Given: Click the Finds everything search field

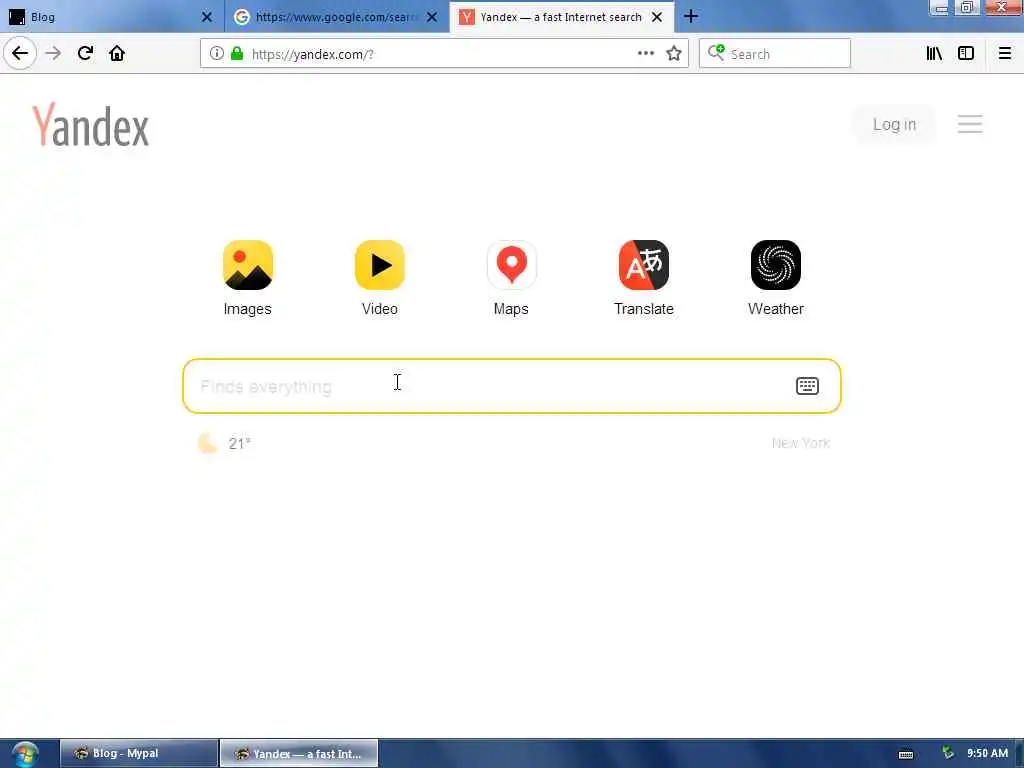Looking at the screenshot, I should tap(511, 386).
